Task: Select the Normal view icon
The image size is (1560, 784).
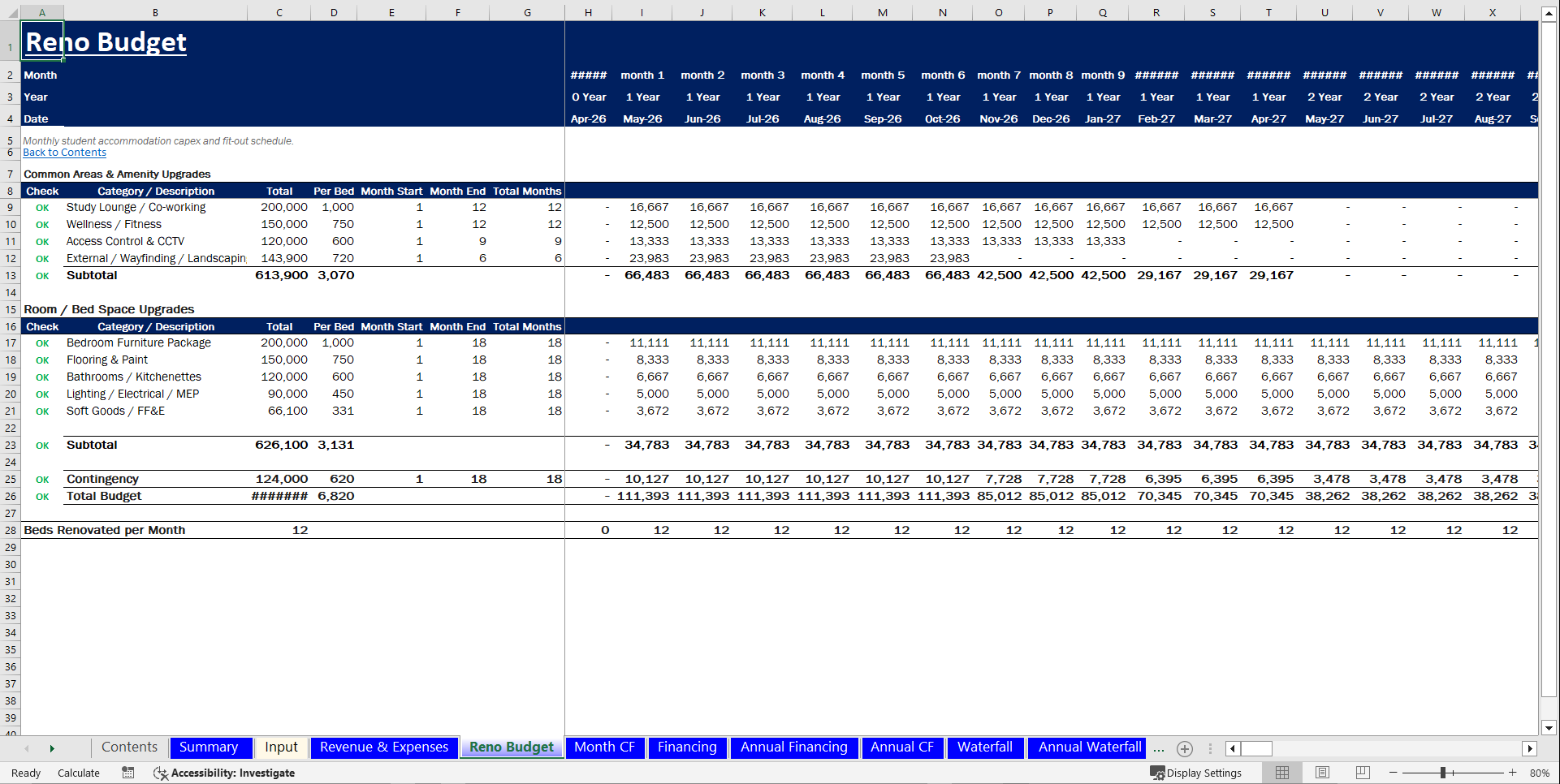Action: (1282, 772)
